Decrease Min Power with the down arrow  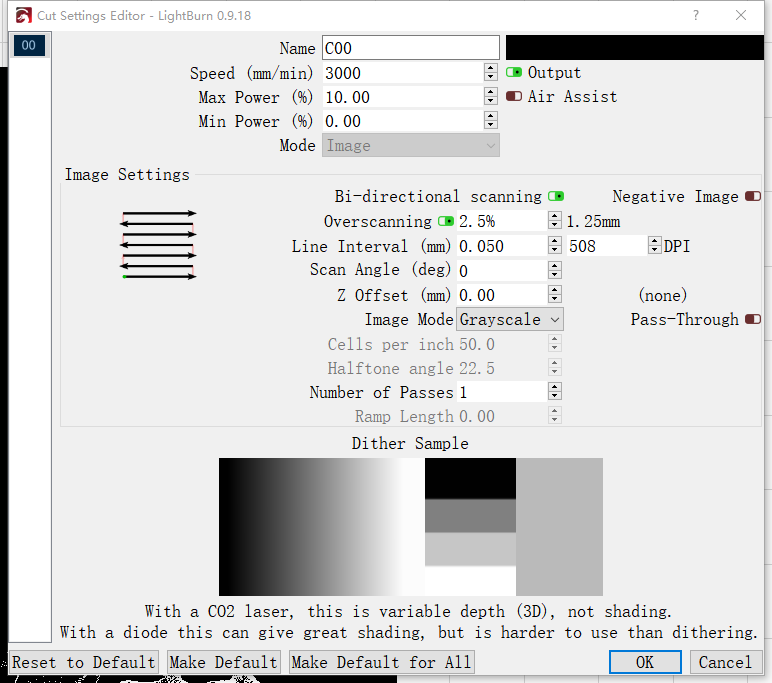pyautogui.click(x=490, y=126)
